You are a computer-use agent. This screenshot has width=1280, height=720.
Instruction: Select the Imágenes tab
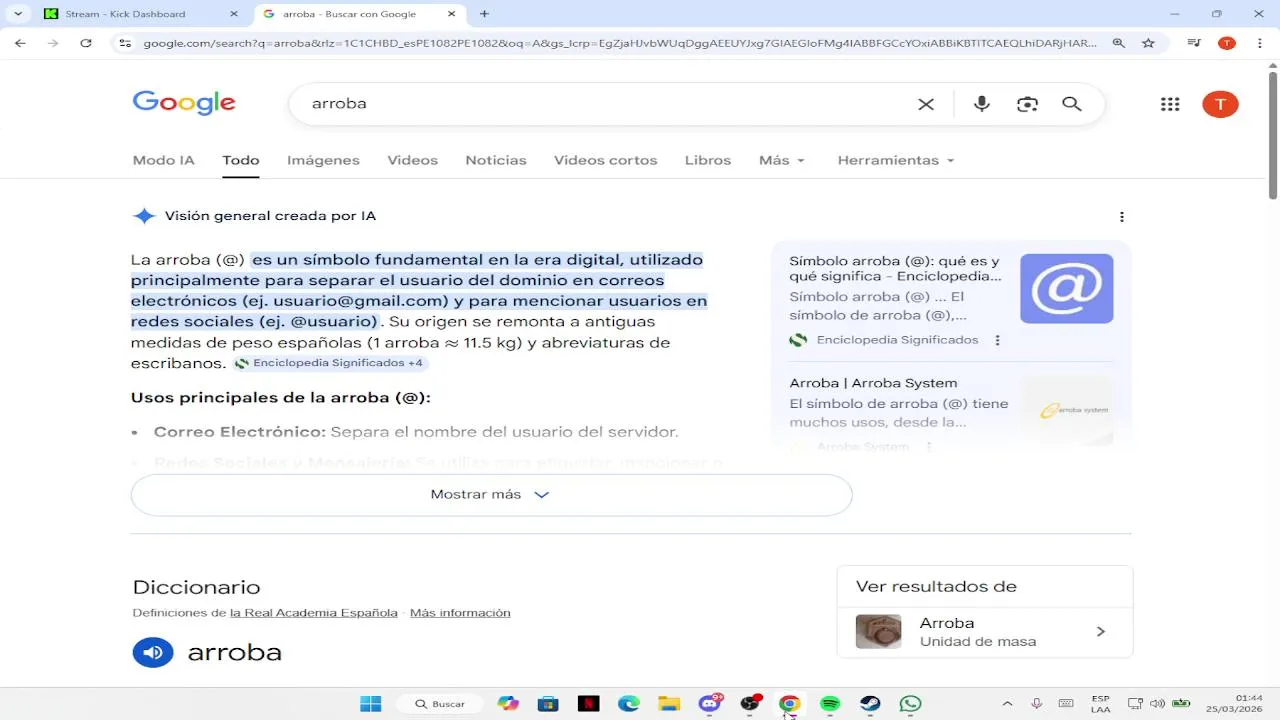pos(323,160)
